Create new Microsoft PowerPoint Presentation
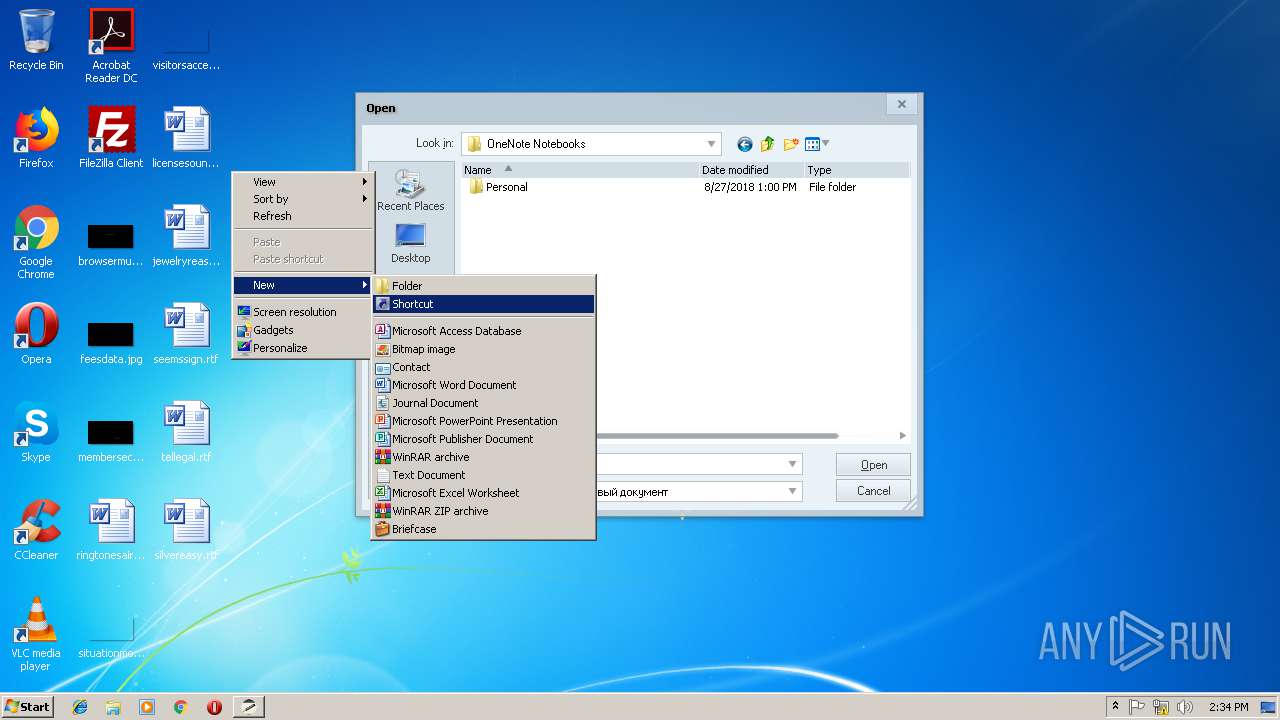The image size is (1280, 720). point(484,421)
